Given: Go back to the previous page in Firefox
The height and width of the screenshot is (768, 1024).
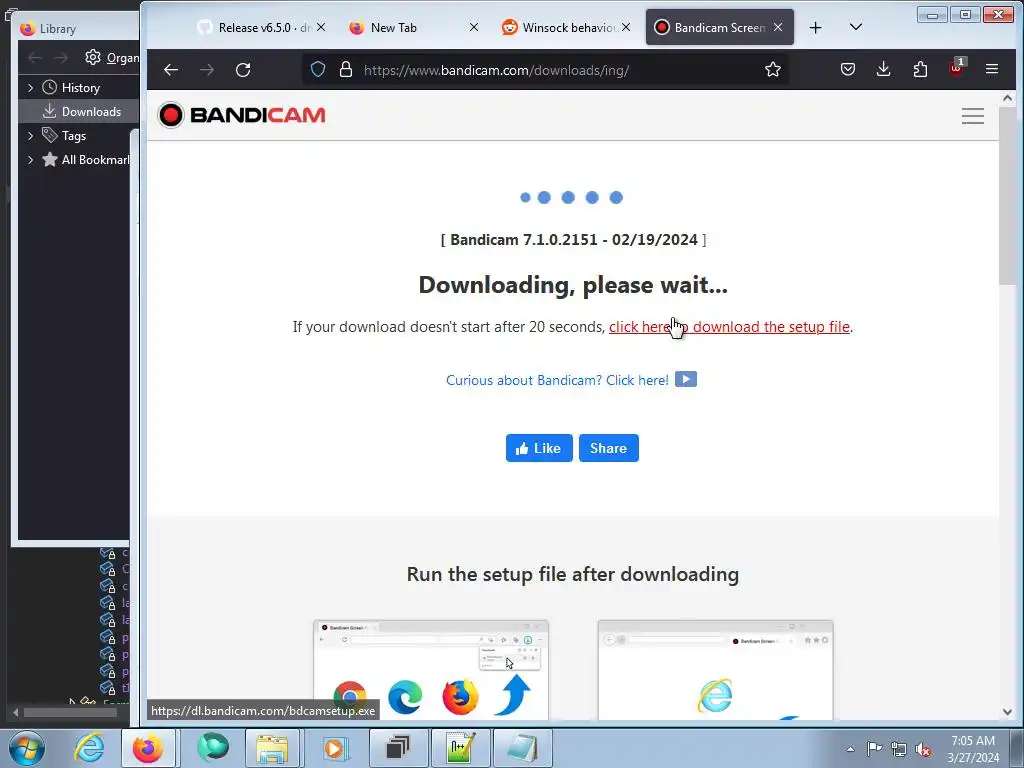Looking at the screenshot, I should point(171,70).
